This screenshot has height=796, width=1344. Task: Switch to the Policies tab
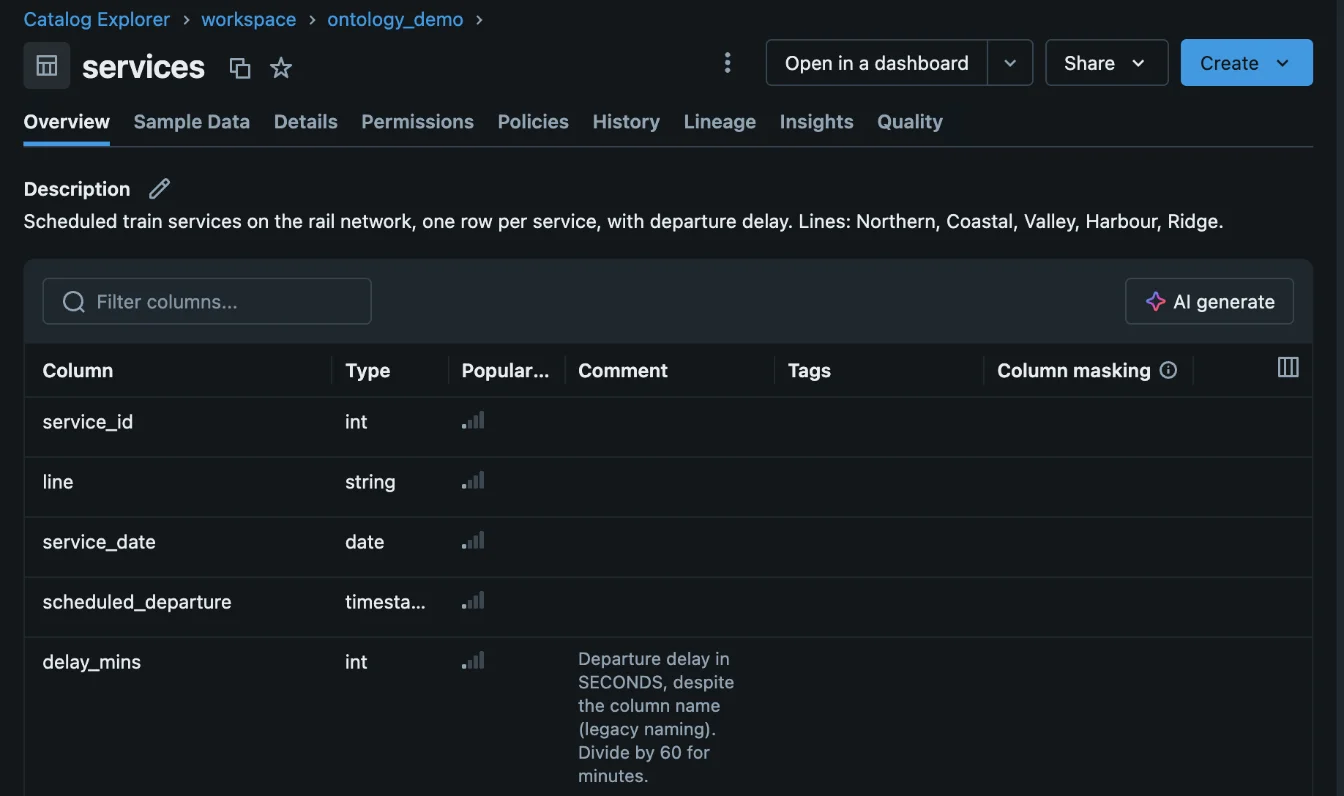(x=533, y=122)
